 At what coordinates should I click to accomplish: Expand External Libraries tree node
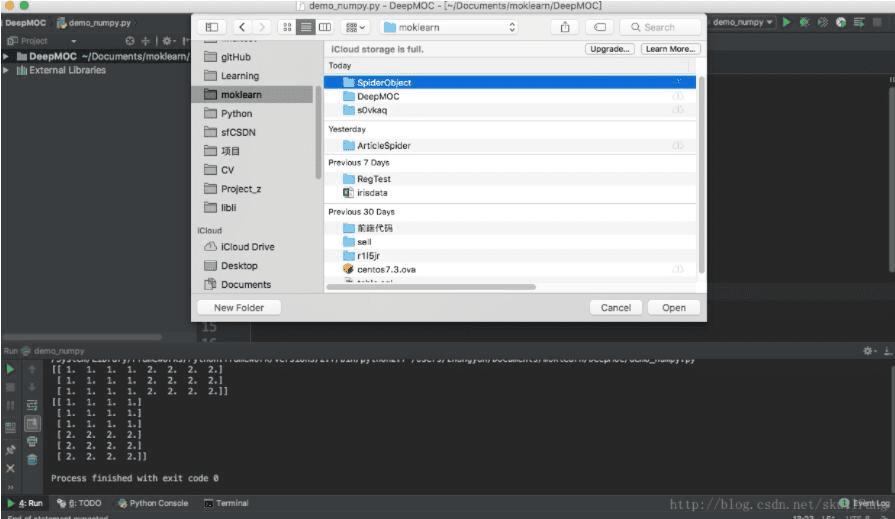click(x=6, y=70)
